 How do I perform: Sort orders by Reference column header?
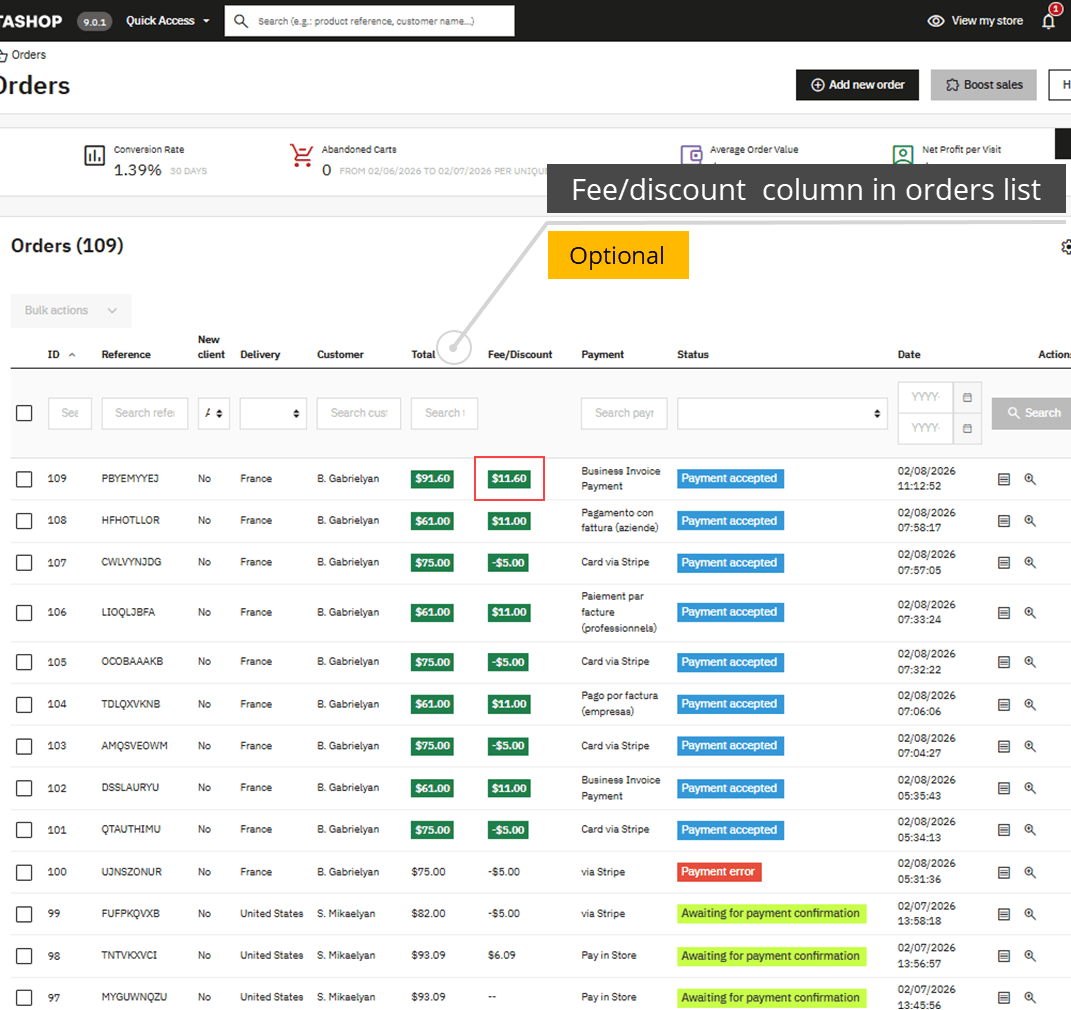tap(126, 354)
